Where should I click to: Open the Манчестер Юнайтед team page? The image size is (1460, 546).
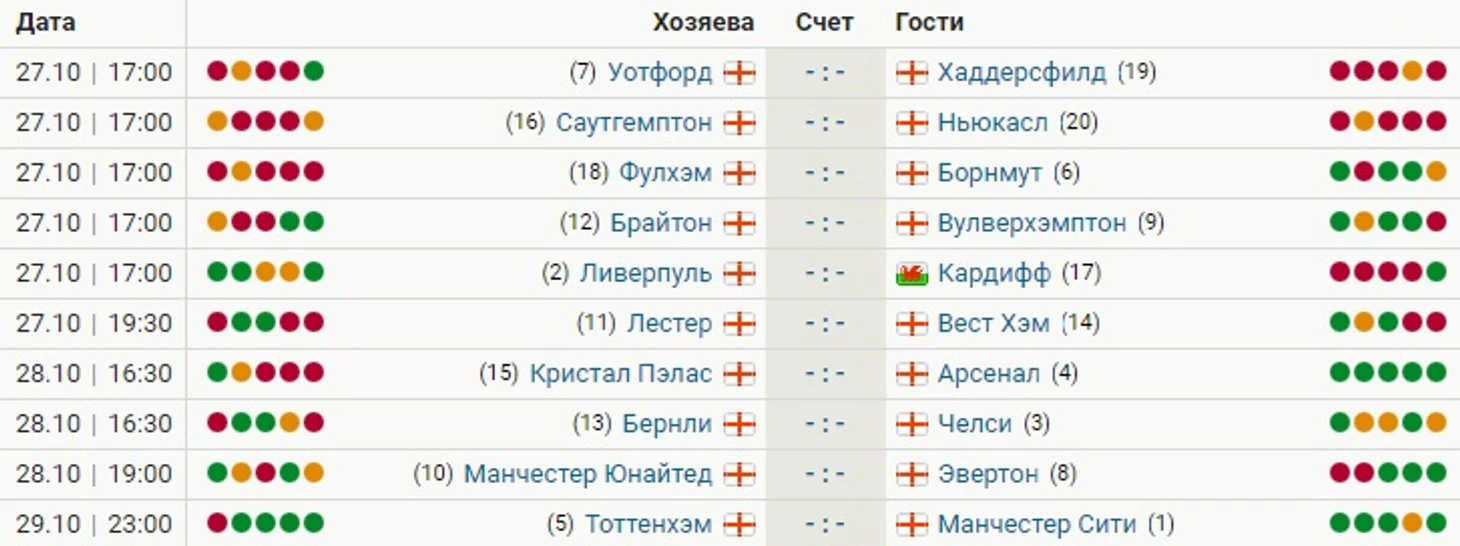tap(588, 474)
